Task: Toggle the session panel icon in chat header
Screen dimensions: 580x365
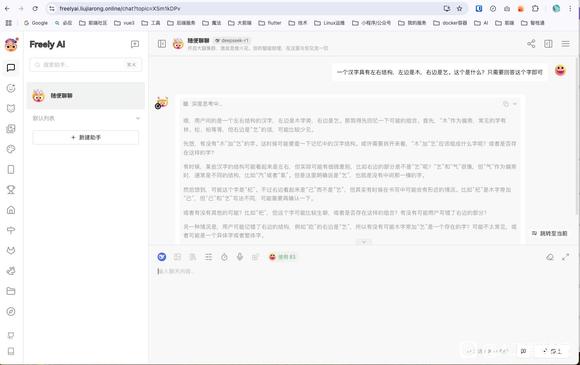Action: [162, 44]
